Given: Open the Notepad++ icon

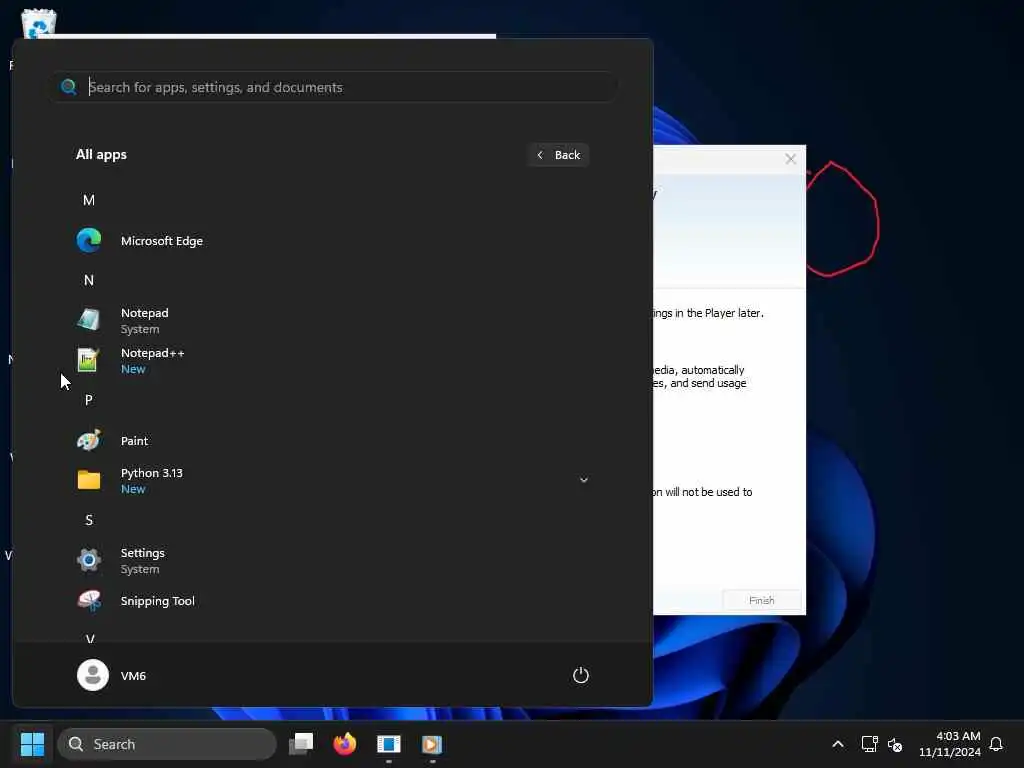Looking at the screenshot, I should coord(89,360).
